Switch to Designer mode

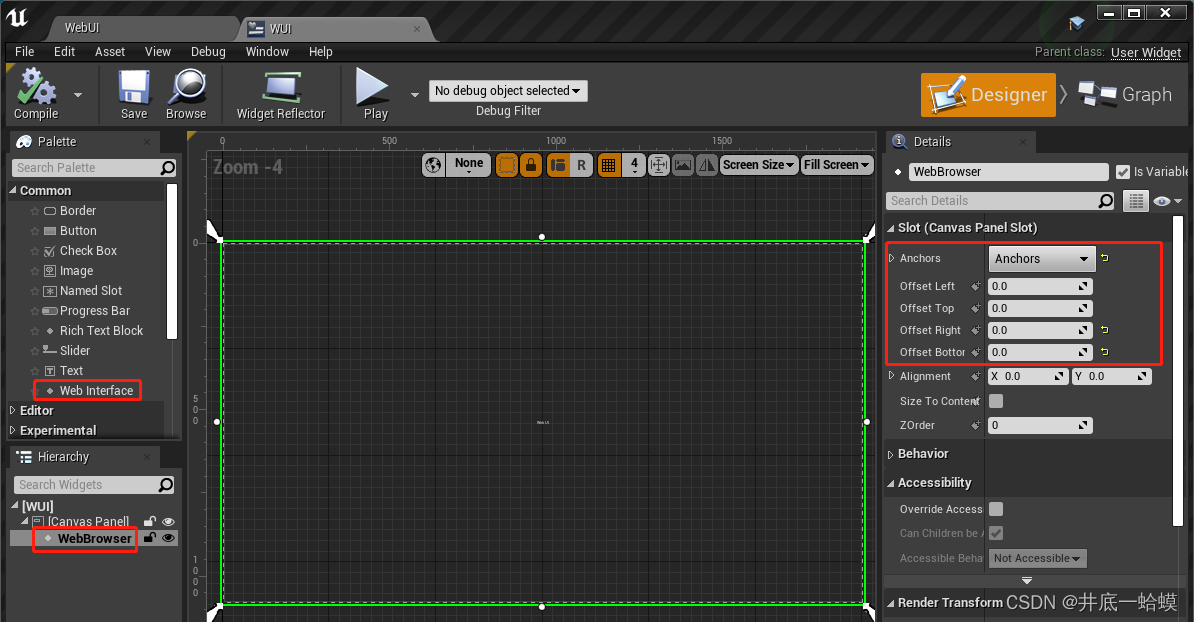click(988, 94)
